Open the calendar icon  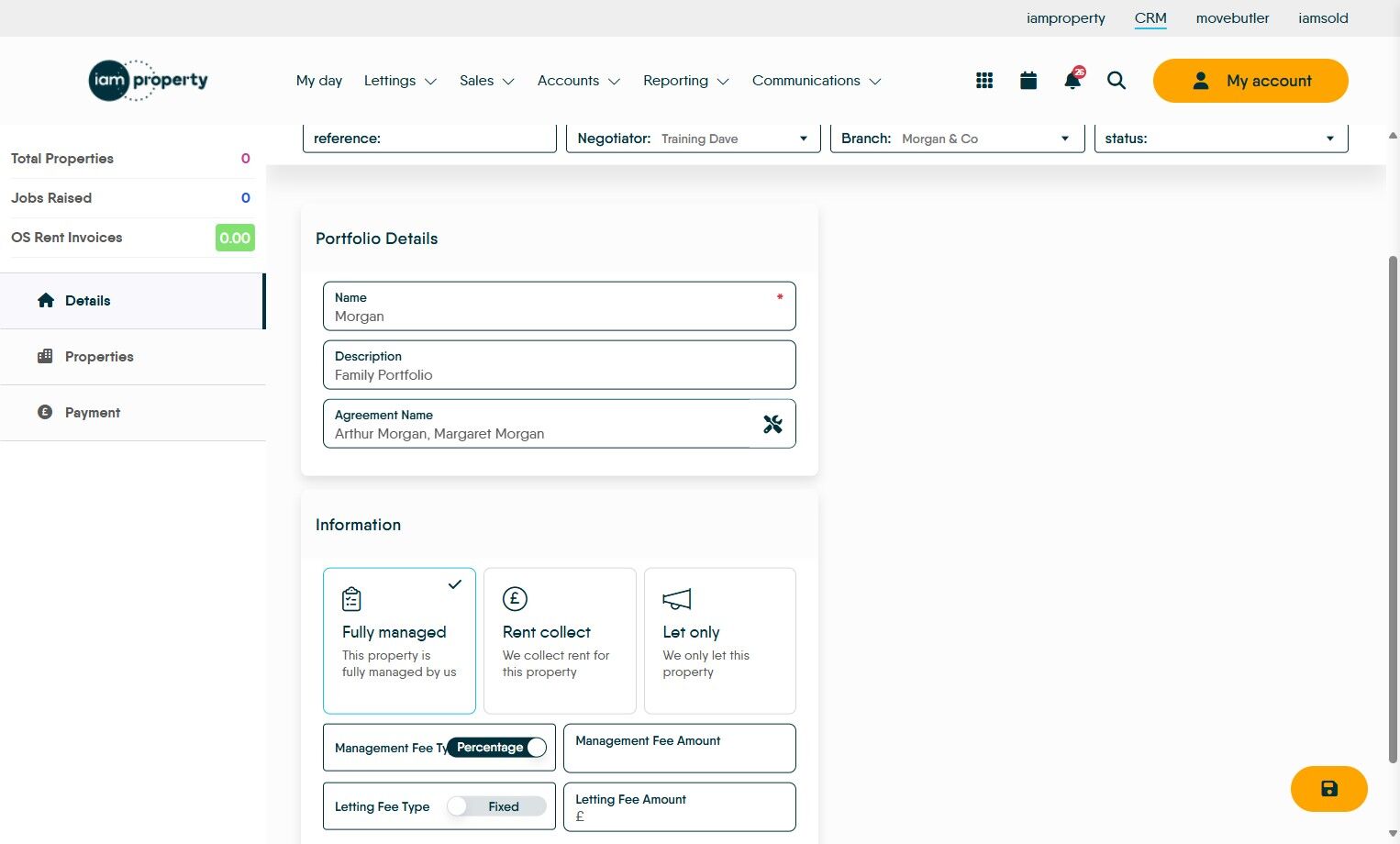coord(1028,81)
